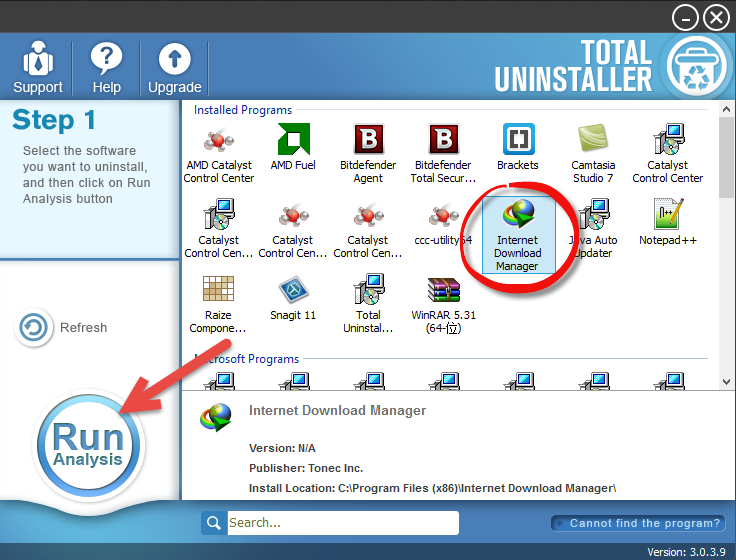This screenshot has width=736, height=560.
Task: Select the AMD Fuel program icon
Action: 293,147
